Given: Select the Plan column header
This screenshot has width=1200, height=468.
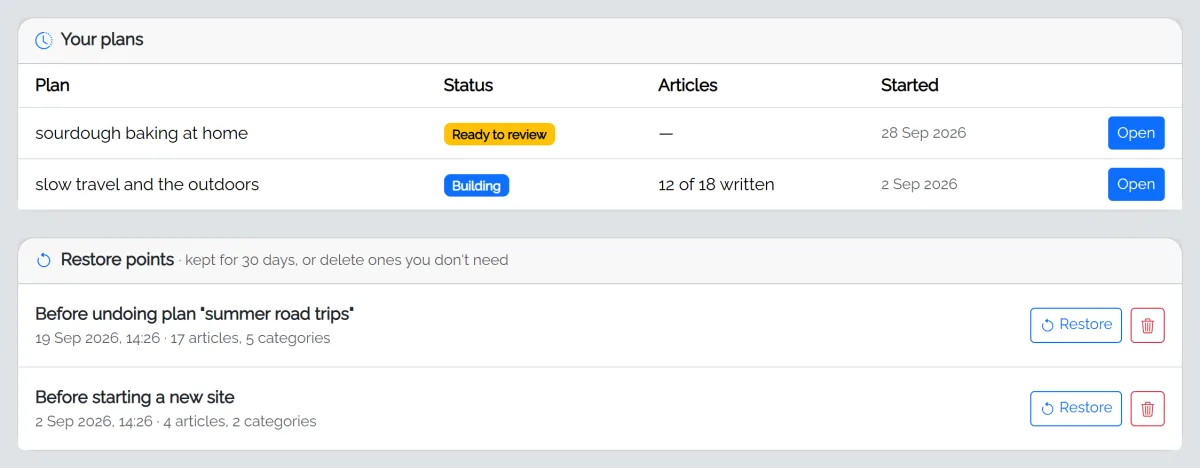Looking at the screenshot, I should (52, 85).
